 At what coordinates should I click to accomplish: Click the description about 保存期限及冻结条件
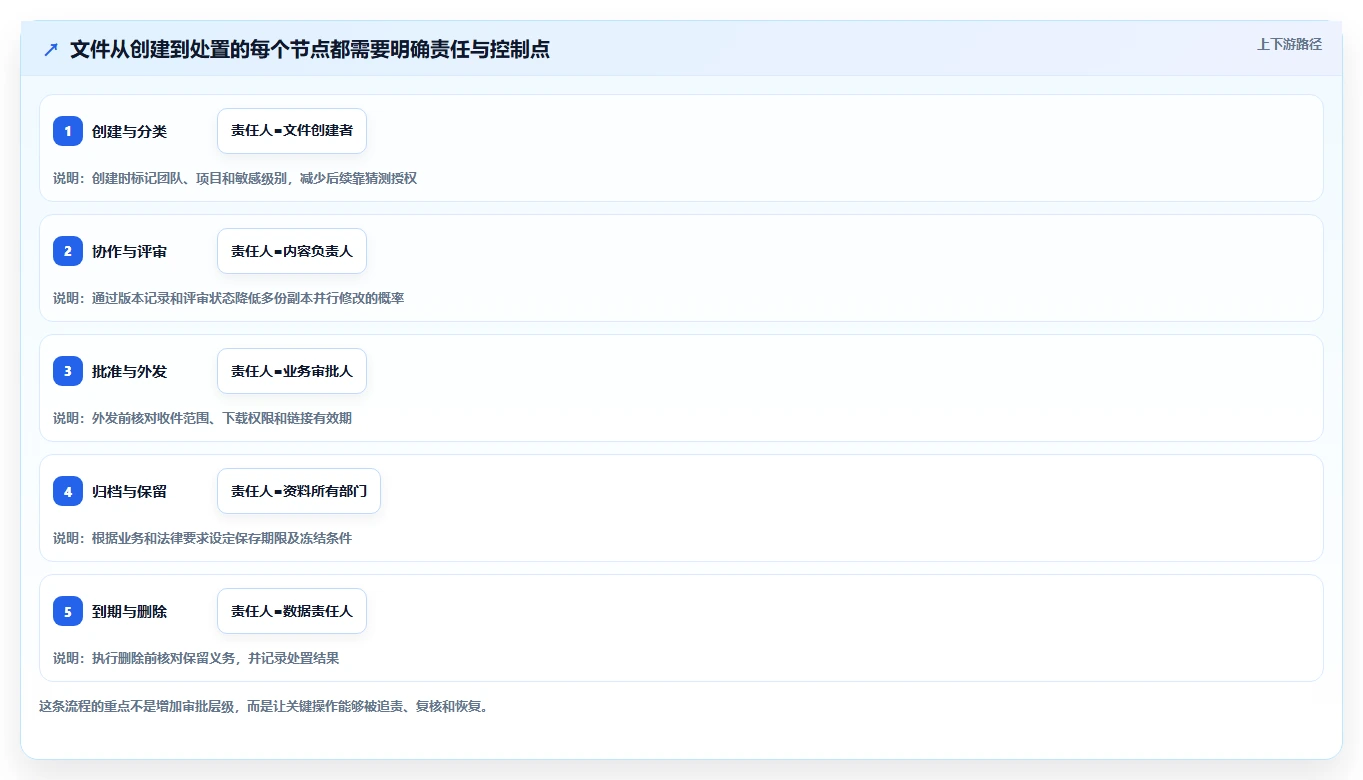pos(203,538)
